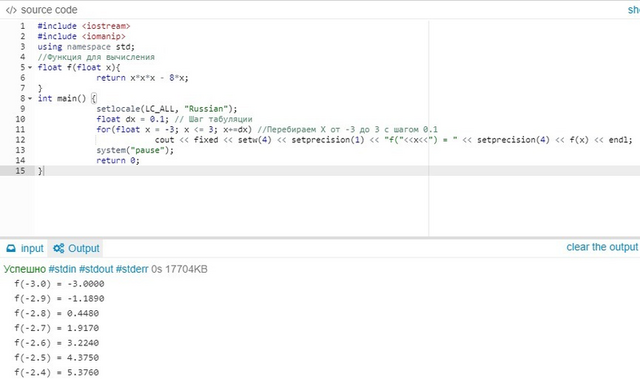Open the #stdout link
Image resolution: width=640 pixels, height=379 pixels.
[x=96, y=269]
